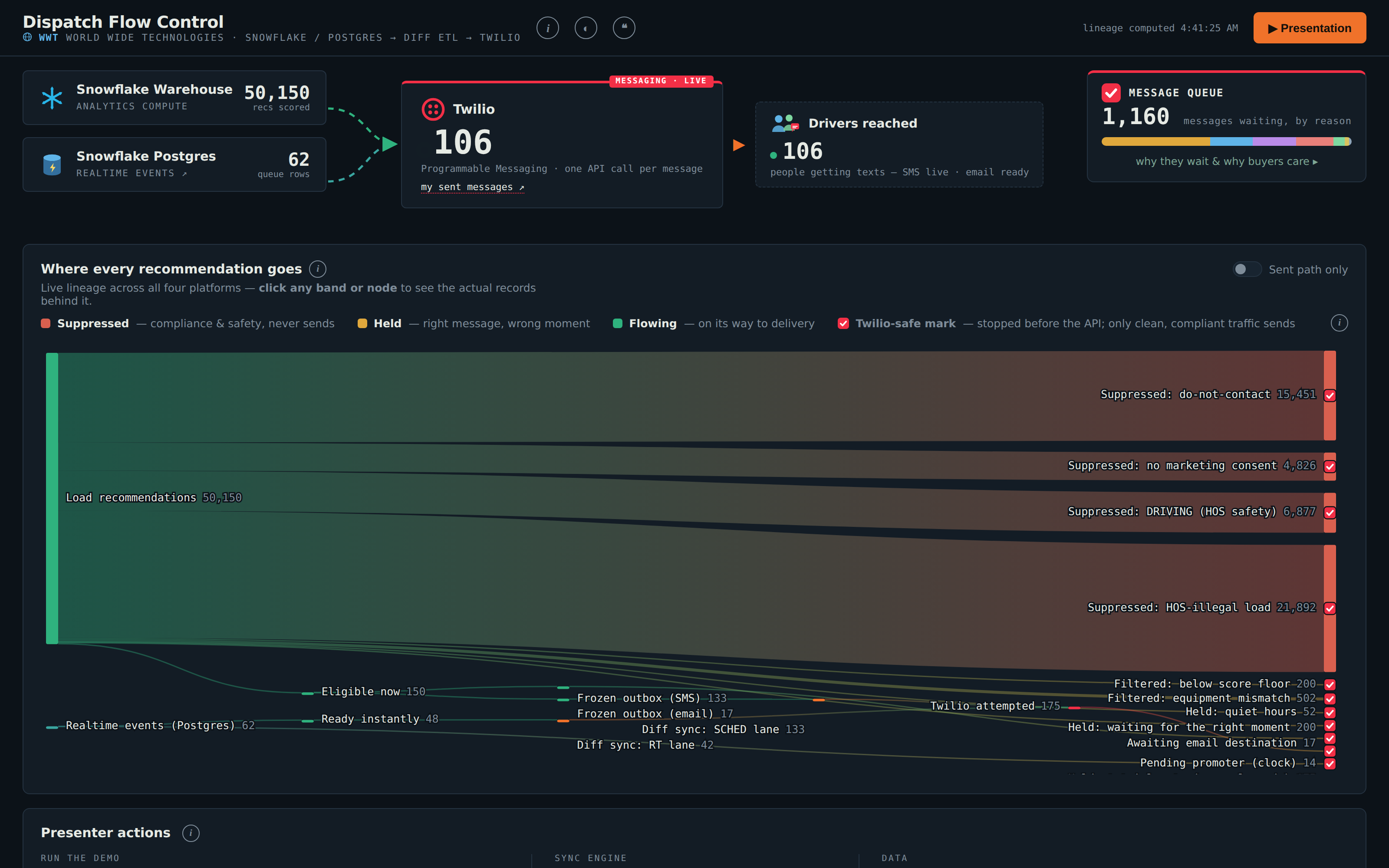Start the Presentation mode button
Image resolution: width=1389 pixels, height=868 pixels.
[1309, 28]
